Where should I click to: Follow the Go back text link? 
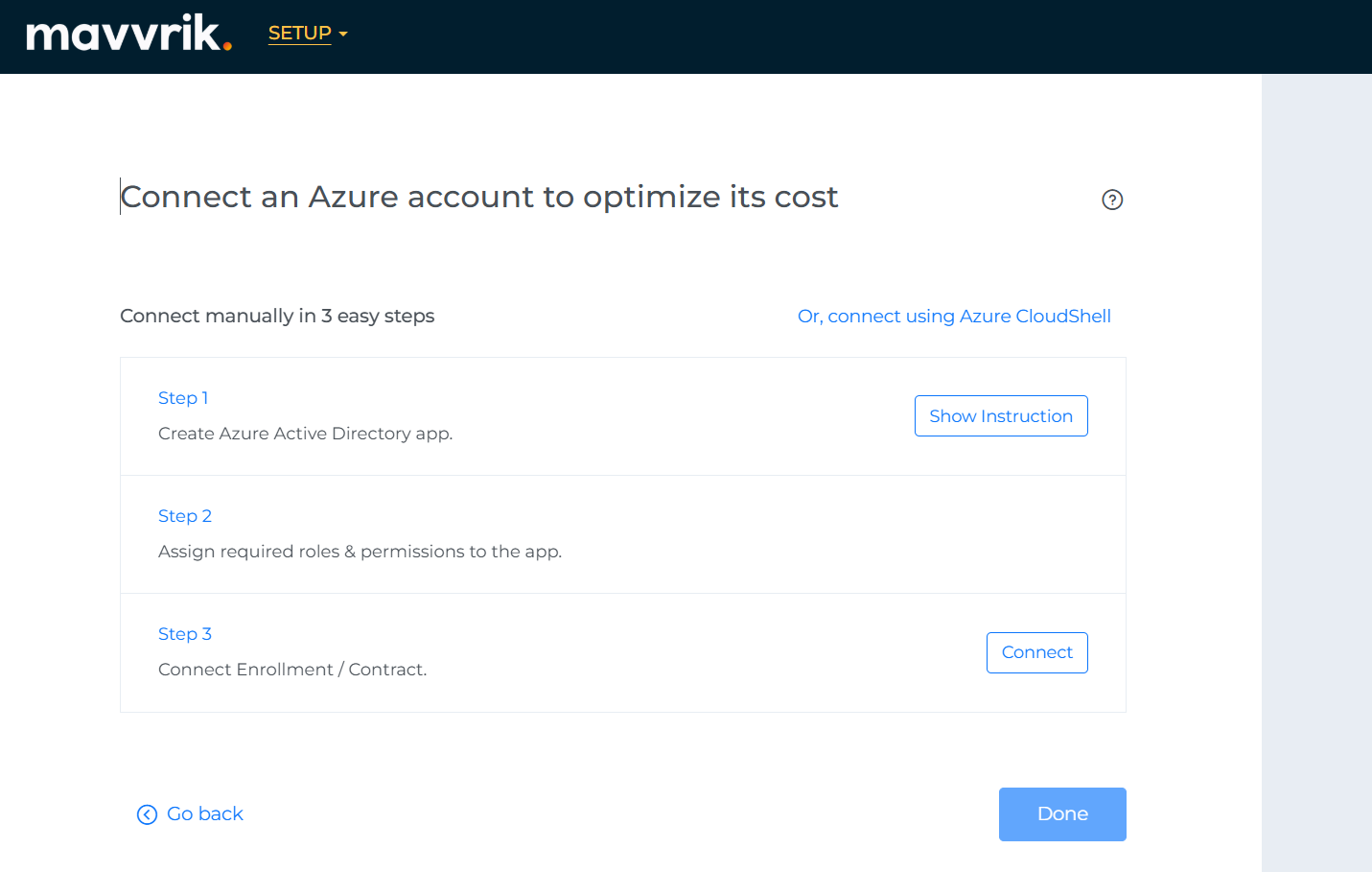coord(205,814)
